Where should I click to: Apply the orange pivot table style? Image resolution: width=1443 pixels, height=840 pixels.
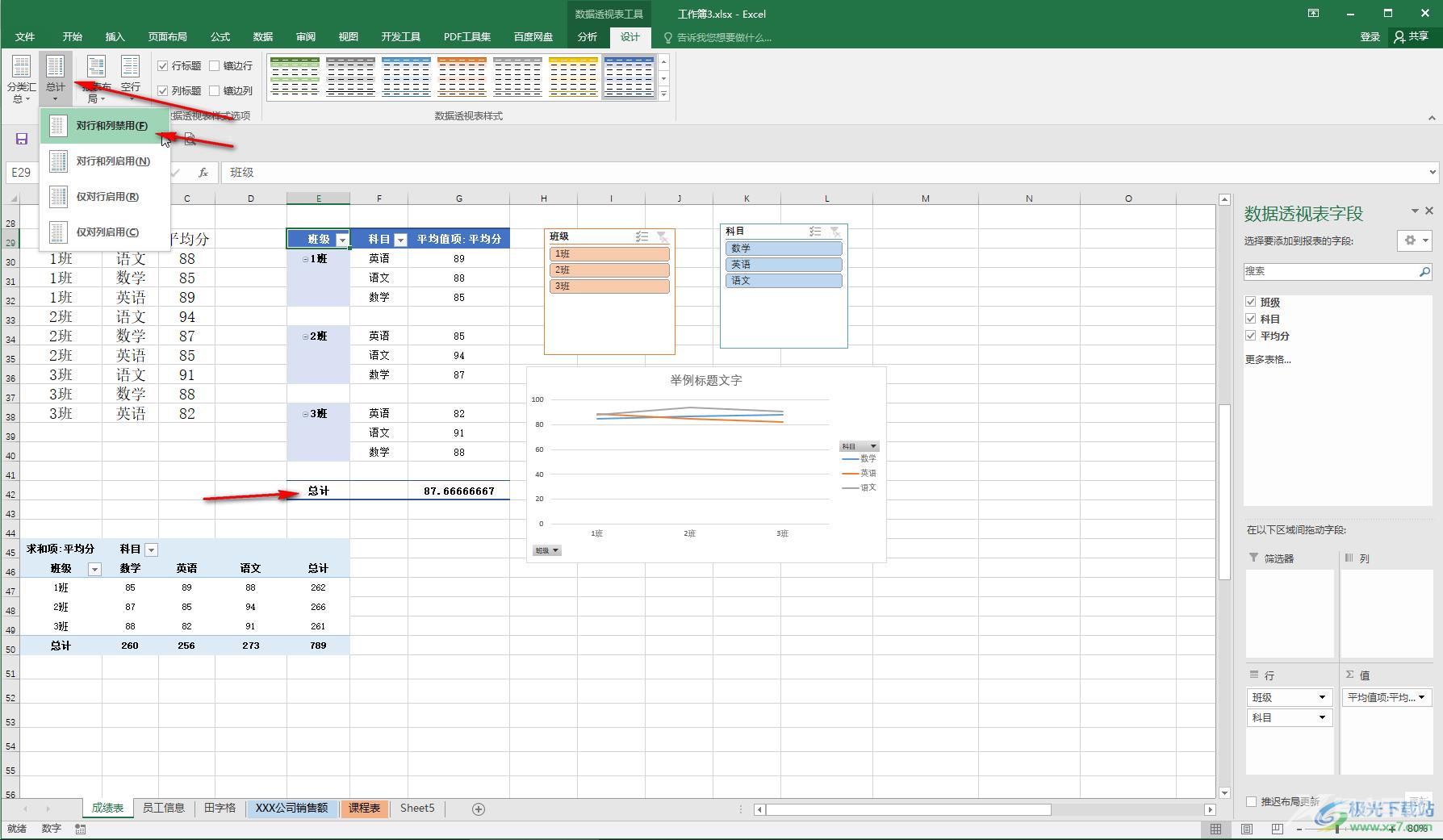[x=462, y=77]
